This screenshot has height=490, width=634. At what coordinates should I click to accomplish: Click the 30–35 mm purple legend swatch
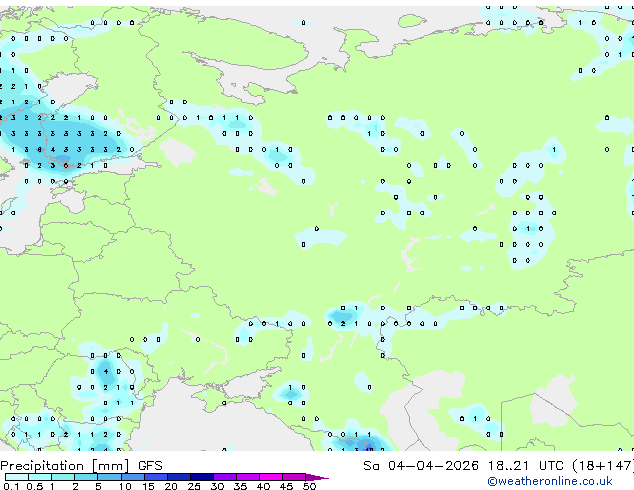(225, 477)
